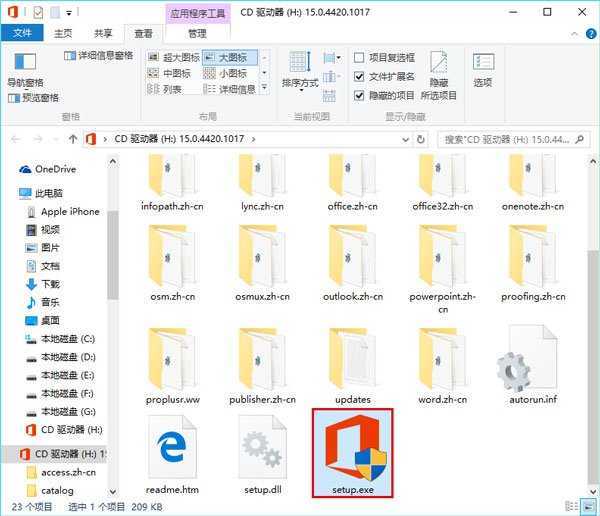600x516 pixels.
Task: Choose large icons (大图标) layout
Action: coord(230,57)
